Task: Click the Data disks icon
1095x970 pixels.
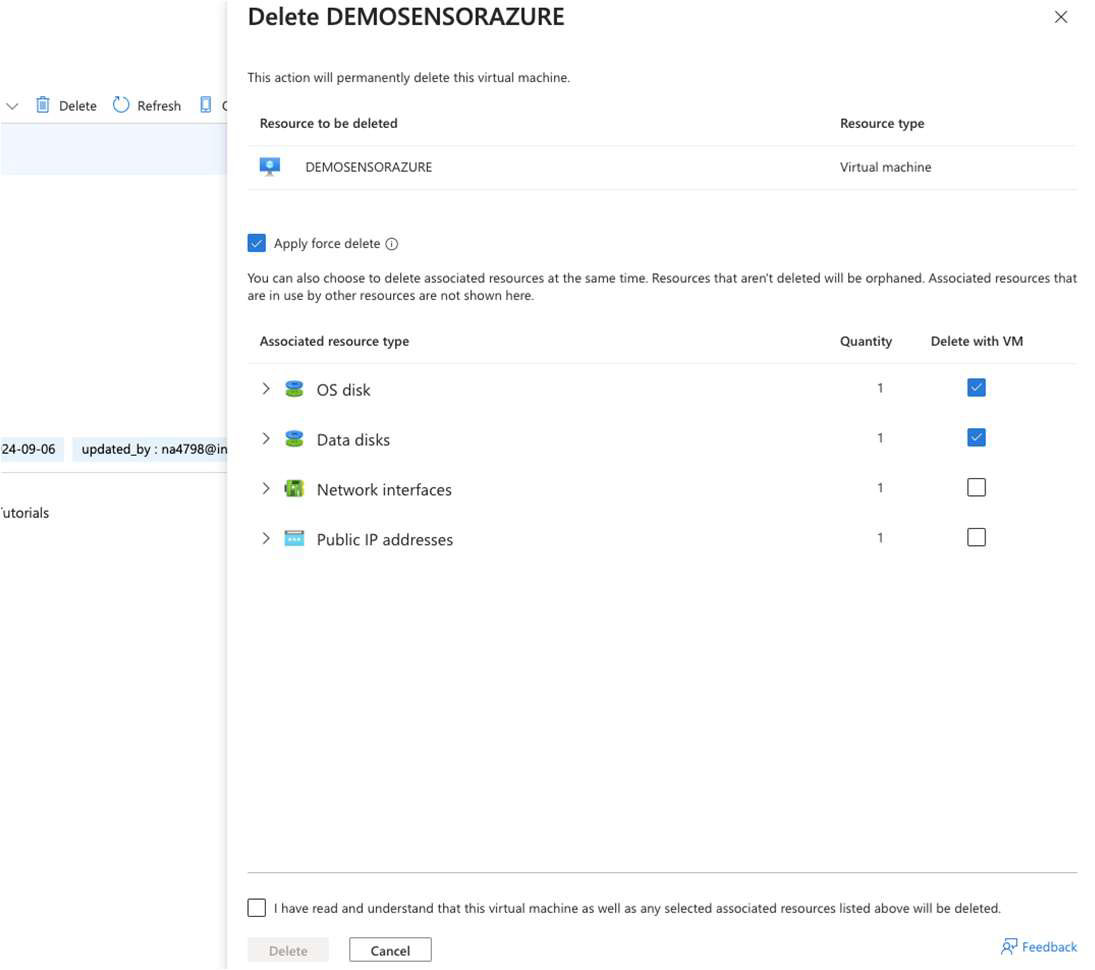Action: pos(294,438)
